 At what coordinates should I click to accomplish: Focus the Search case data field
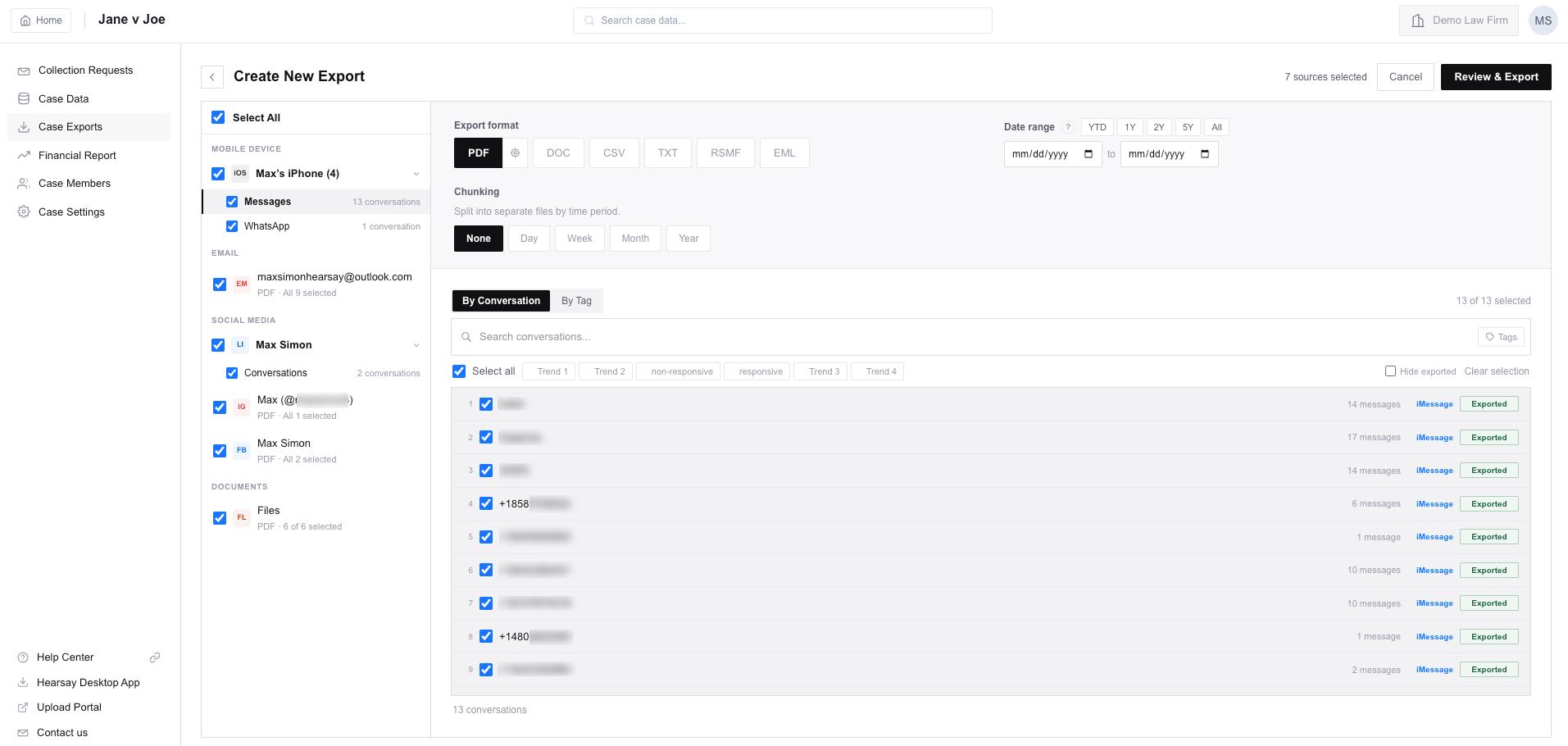[x=783, y=20]
